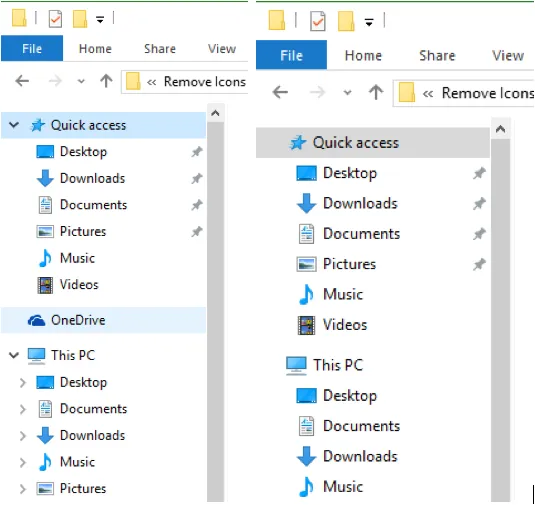
Task: Expand Music under This PC, left window
Action: (x=23, y=462)
